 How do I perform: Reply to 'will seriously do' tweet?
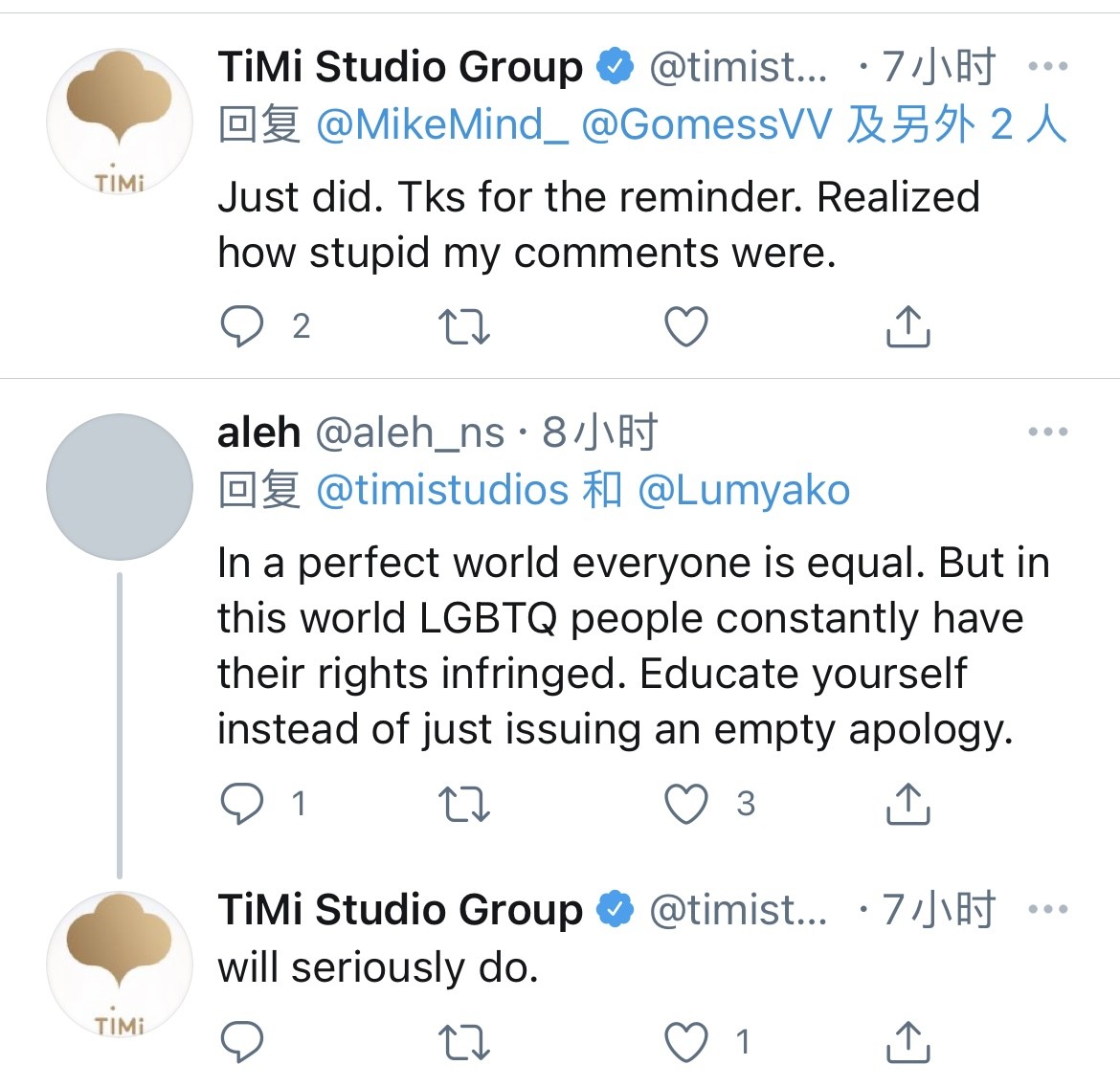pyautogui.click(x=241, y=1042)
